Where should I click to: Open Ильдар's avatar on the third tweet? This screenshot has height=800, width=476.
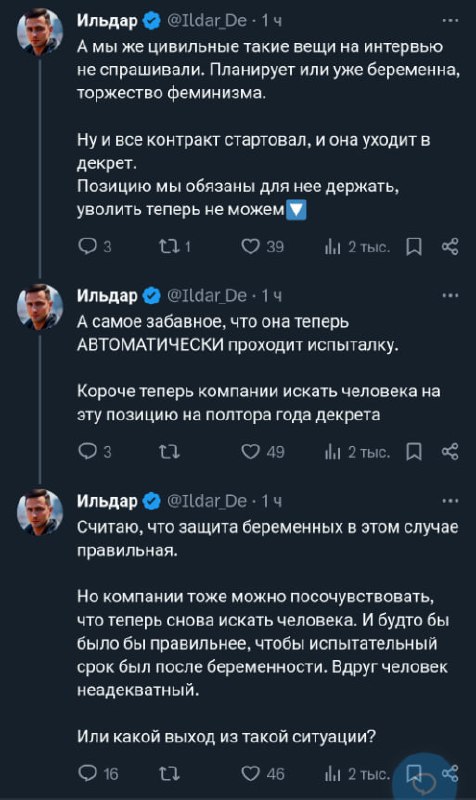point(40,512)
